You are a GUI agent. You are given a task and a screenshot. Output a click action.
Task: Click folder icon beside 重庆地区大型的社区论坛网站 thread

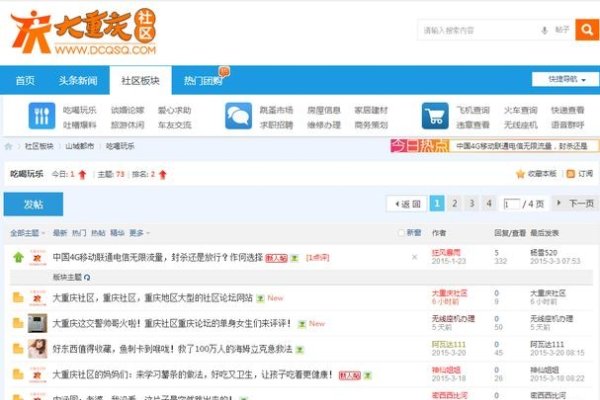click(x=18, y=297)
